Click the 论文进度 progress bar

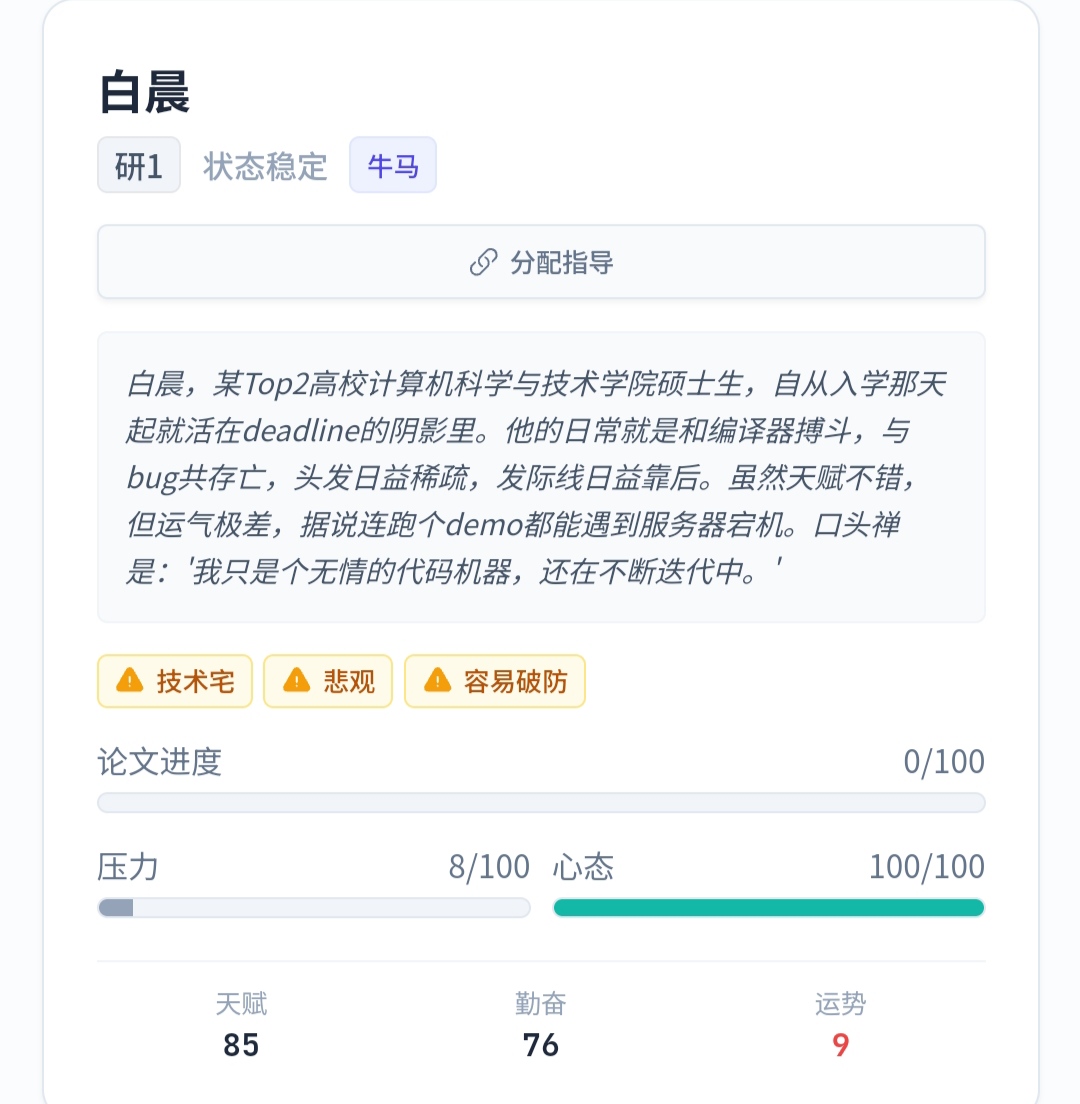click(x=541, y=803)
